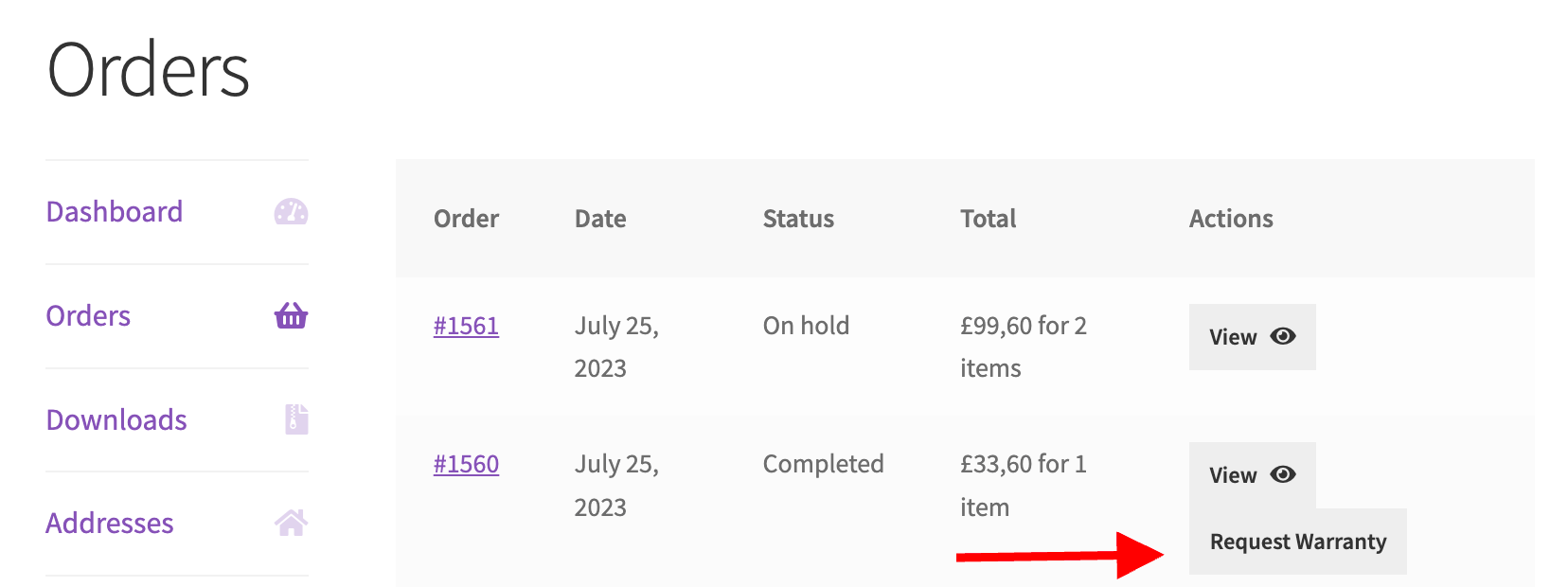The height and width of the screenshot is (587, 1568).
Task: Click the Date column header
Action: (x=599, y=219)
